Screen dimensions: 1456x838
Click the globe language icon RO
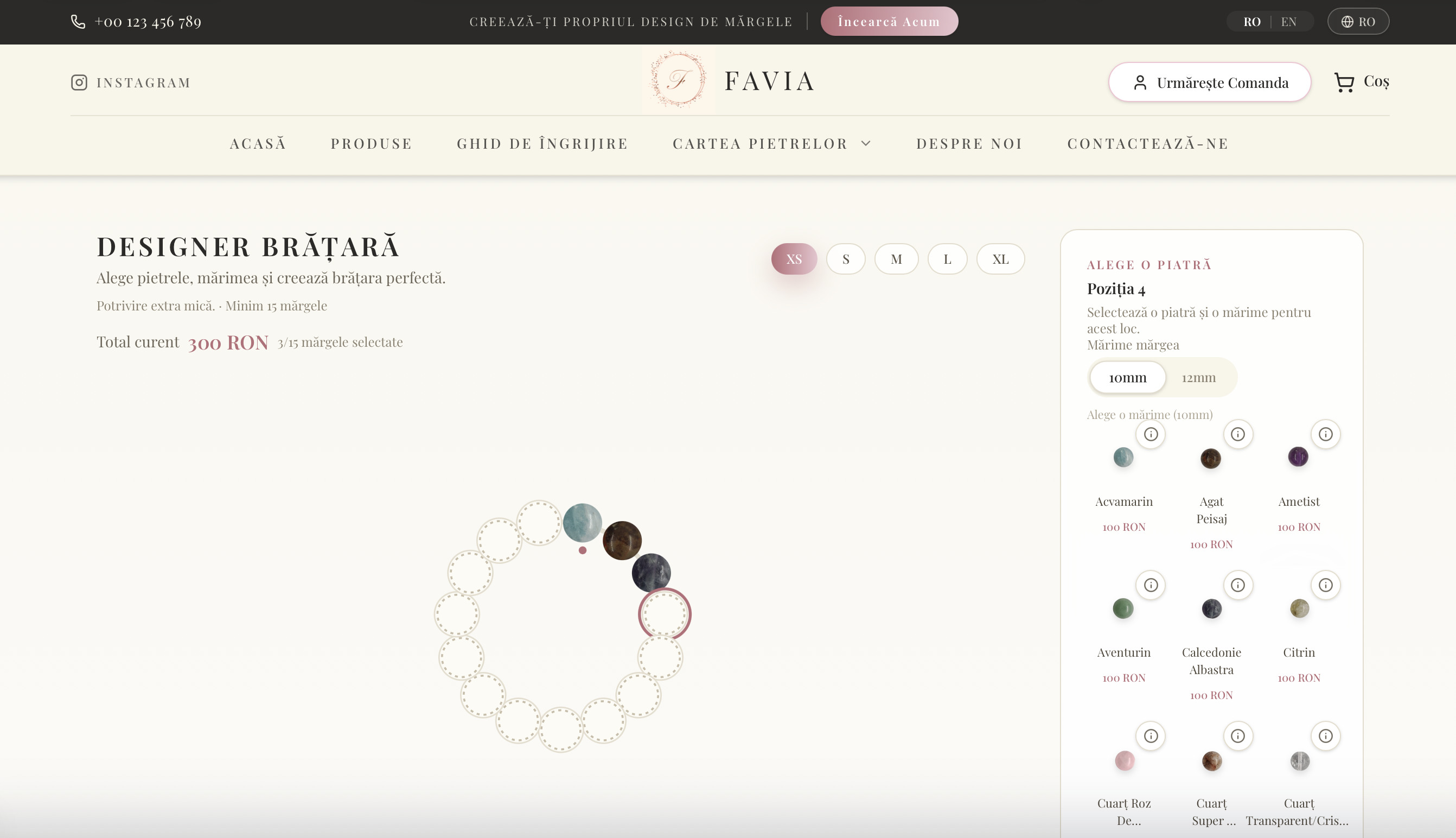pos(1358,21)
